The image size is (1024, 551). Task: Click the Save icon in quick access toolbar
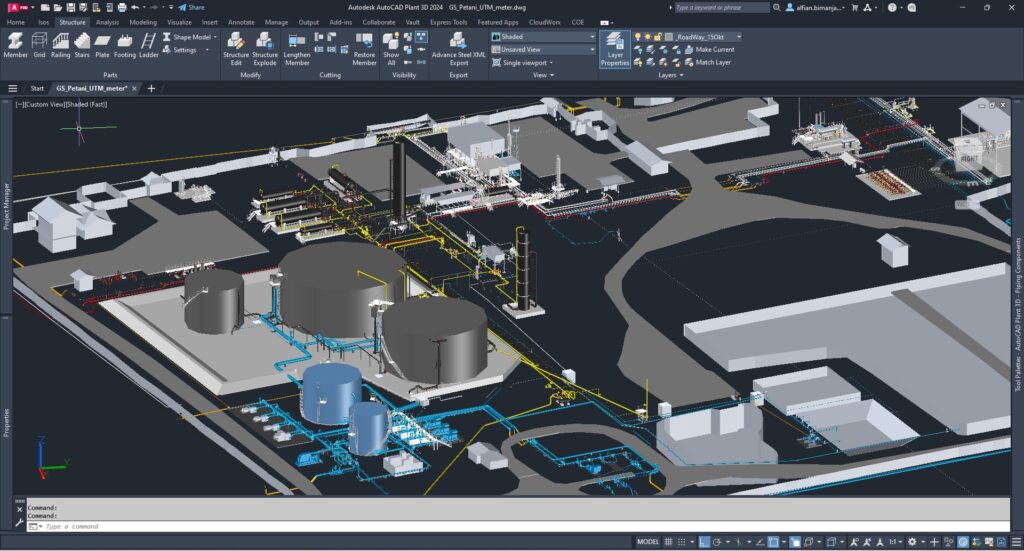point(71,7)
